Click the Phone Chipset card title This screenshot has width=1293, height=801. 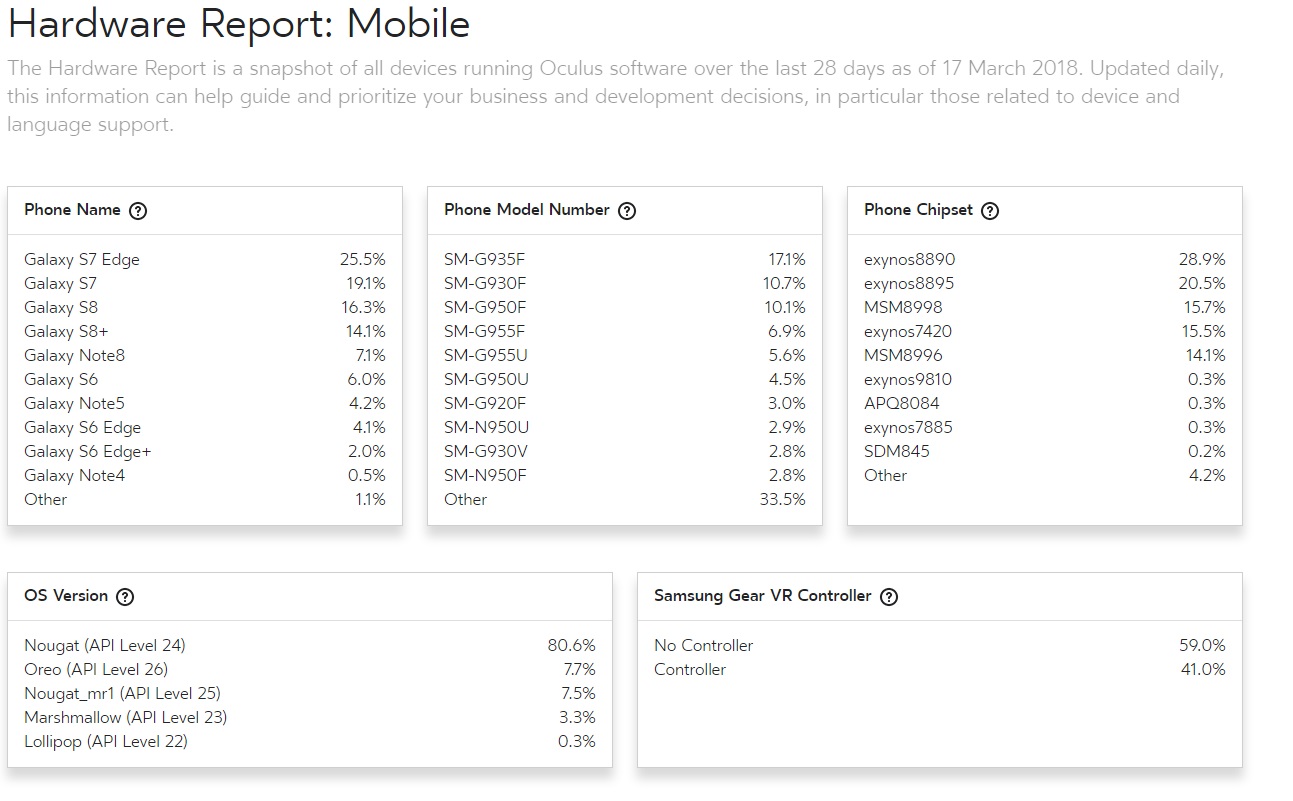pyautogui.click(x=918, y=210)
